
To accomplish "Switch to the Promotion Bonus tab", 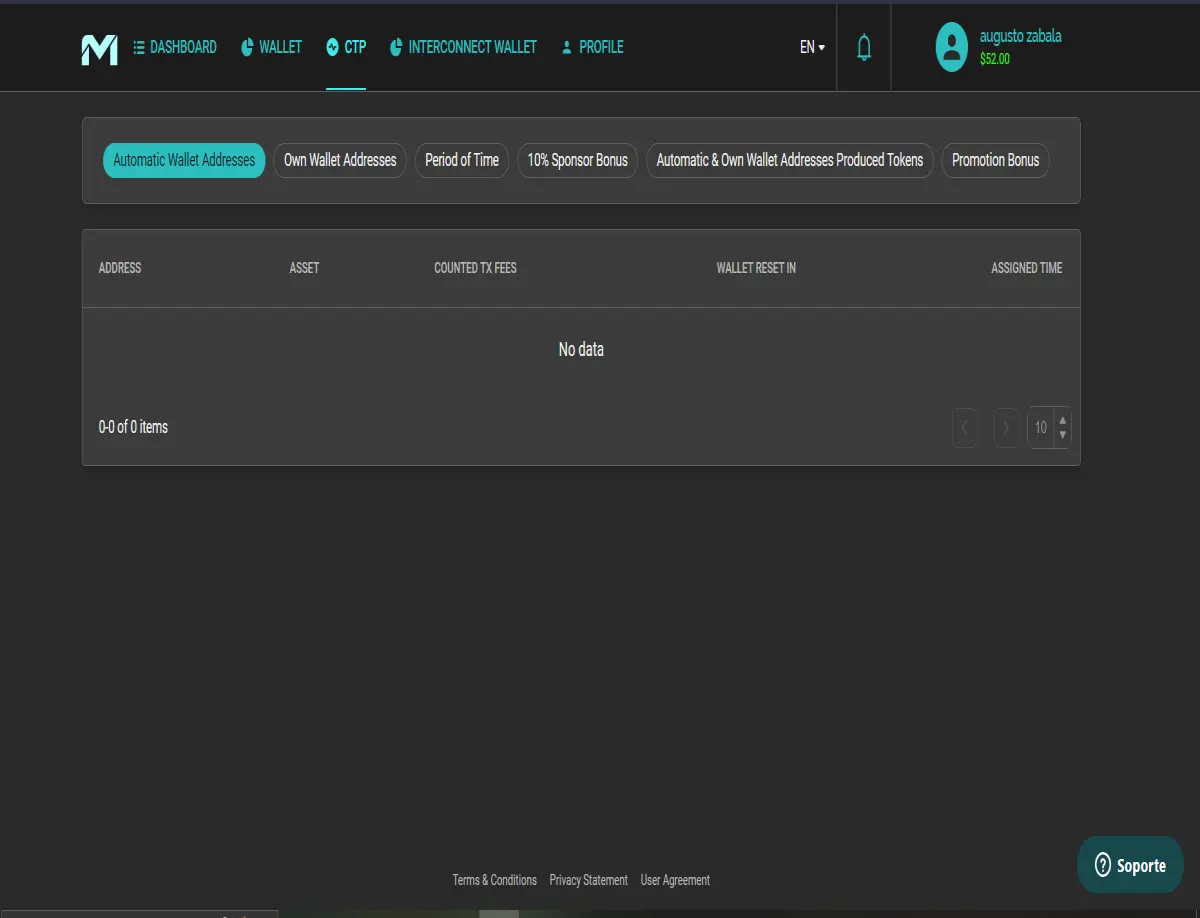I will [x=995, y=160].
